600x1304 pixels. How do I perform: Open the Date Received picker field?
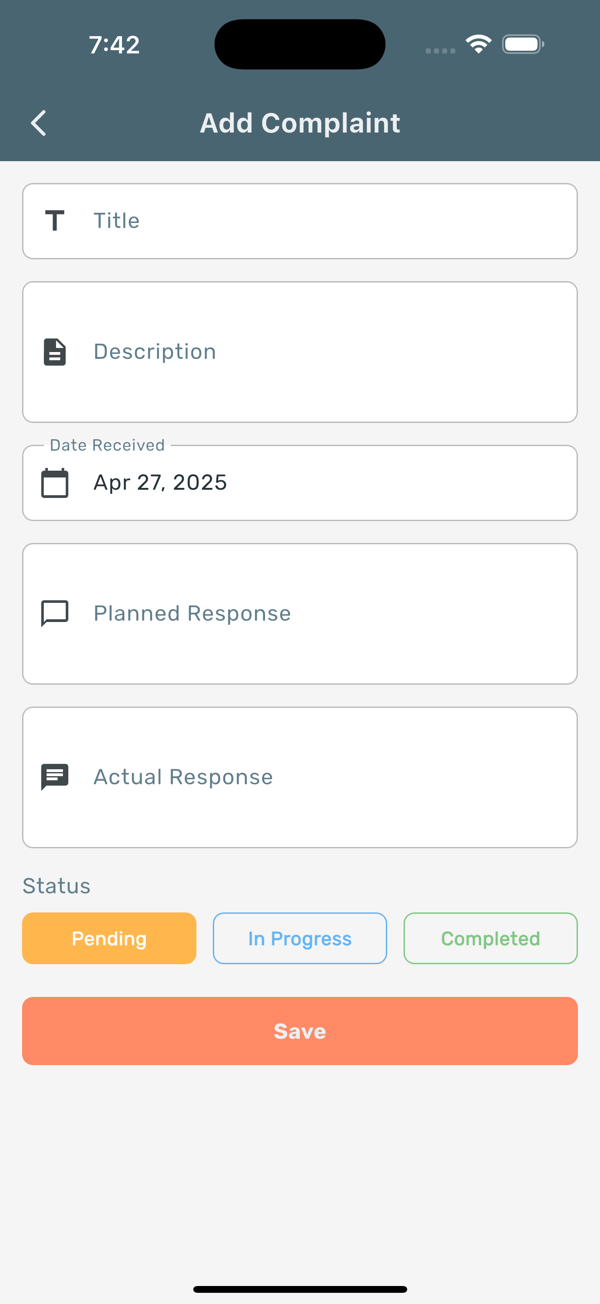pyautogui.click(x=300, y=483)
